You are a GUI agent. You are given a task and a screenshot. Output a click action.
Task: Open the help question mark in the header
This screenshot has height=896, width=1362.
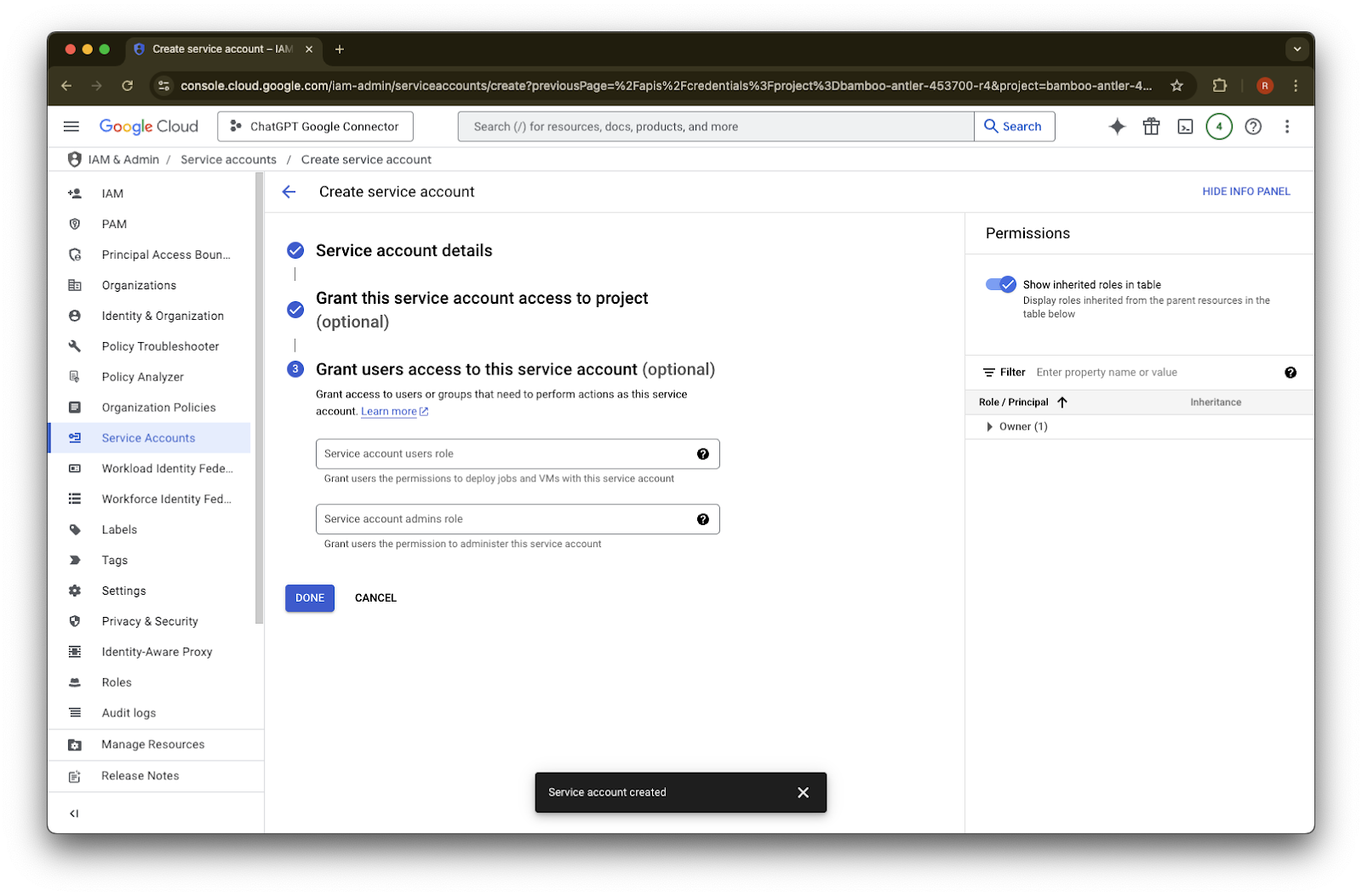(x=1253, y=127)
